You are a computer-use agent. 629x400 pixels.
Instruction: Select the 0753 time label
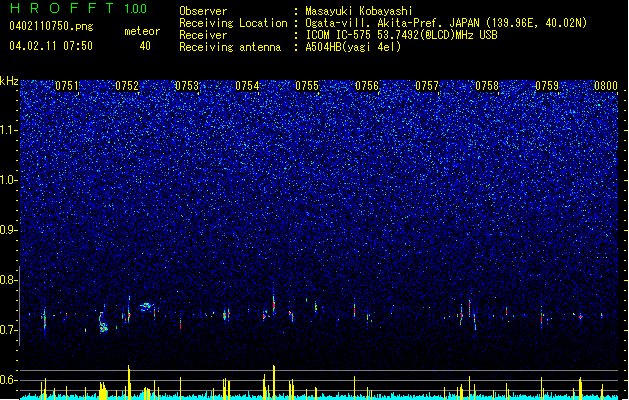click(x=187, y=86)
